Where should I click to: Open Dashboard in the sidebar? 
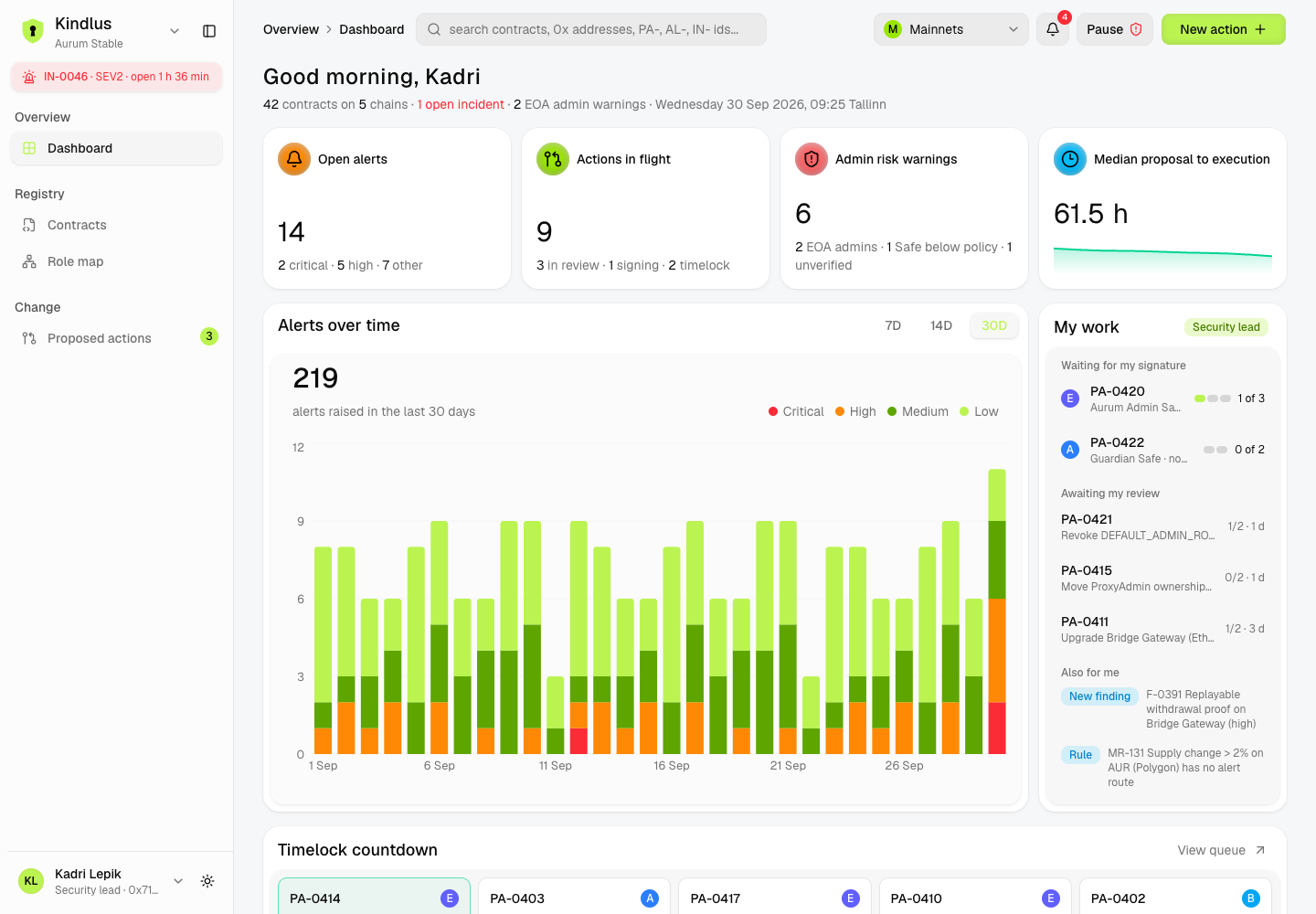pos(117,148)
